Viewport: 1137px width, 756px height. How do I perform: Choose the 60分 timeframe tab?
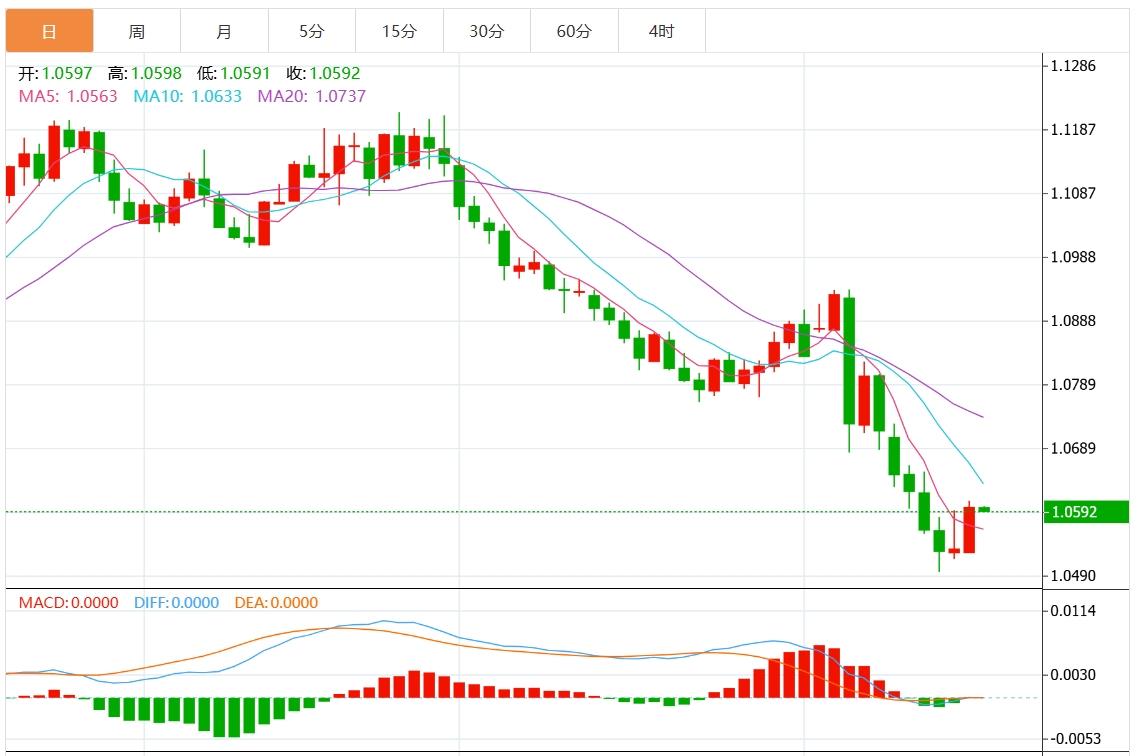[x=574, y=31]
